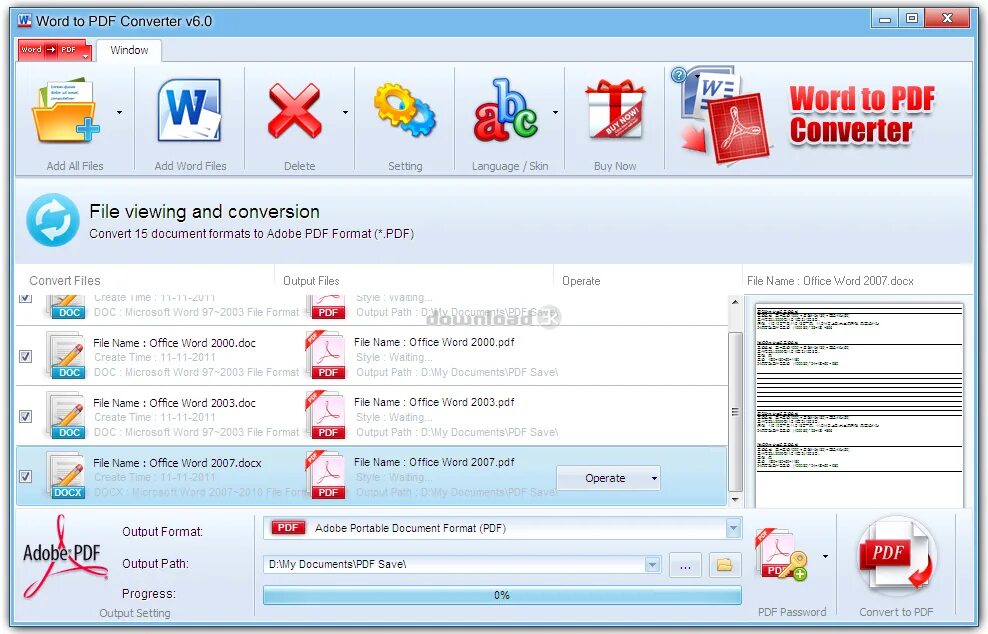Click the document preview thumbnail
988x634 pixels.
859,405
